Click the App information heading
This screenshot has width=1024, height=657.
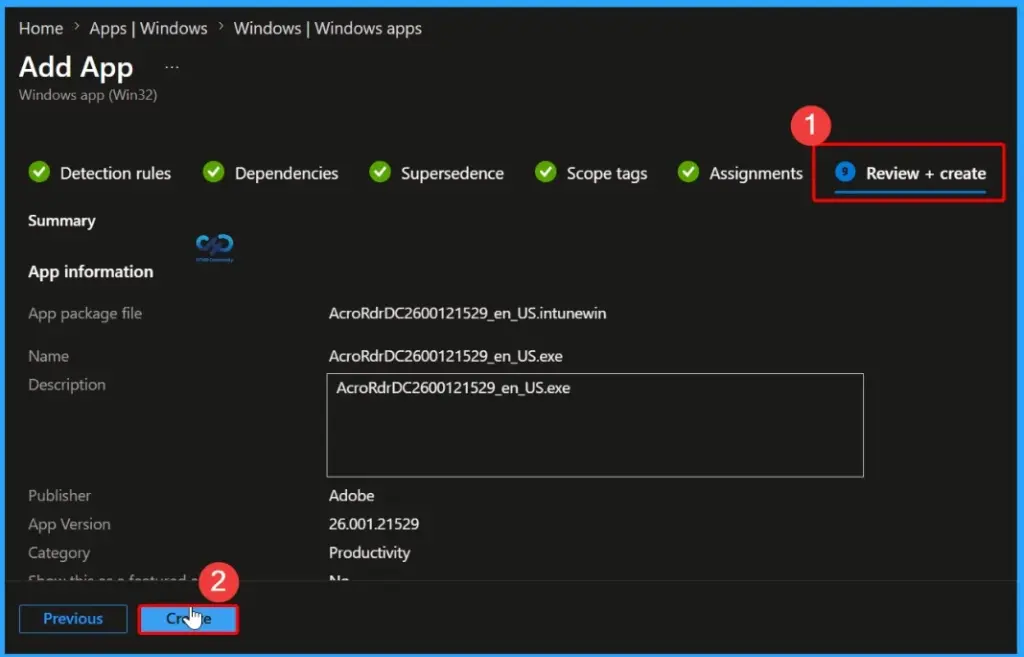coord(91,272)
